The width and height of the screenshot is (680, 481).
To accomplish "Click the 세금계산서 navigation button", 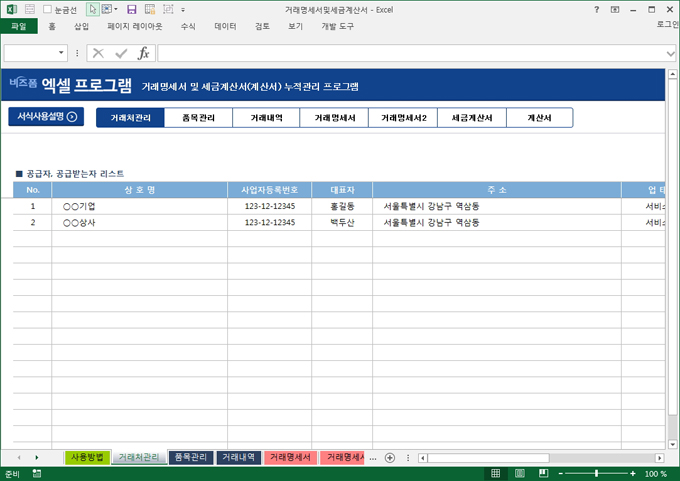I will click(x=472, y=118).
